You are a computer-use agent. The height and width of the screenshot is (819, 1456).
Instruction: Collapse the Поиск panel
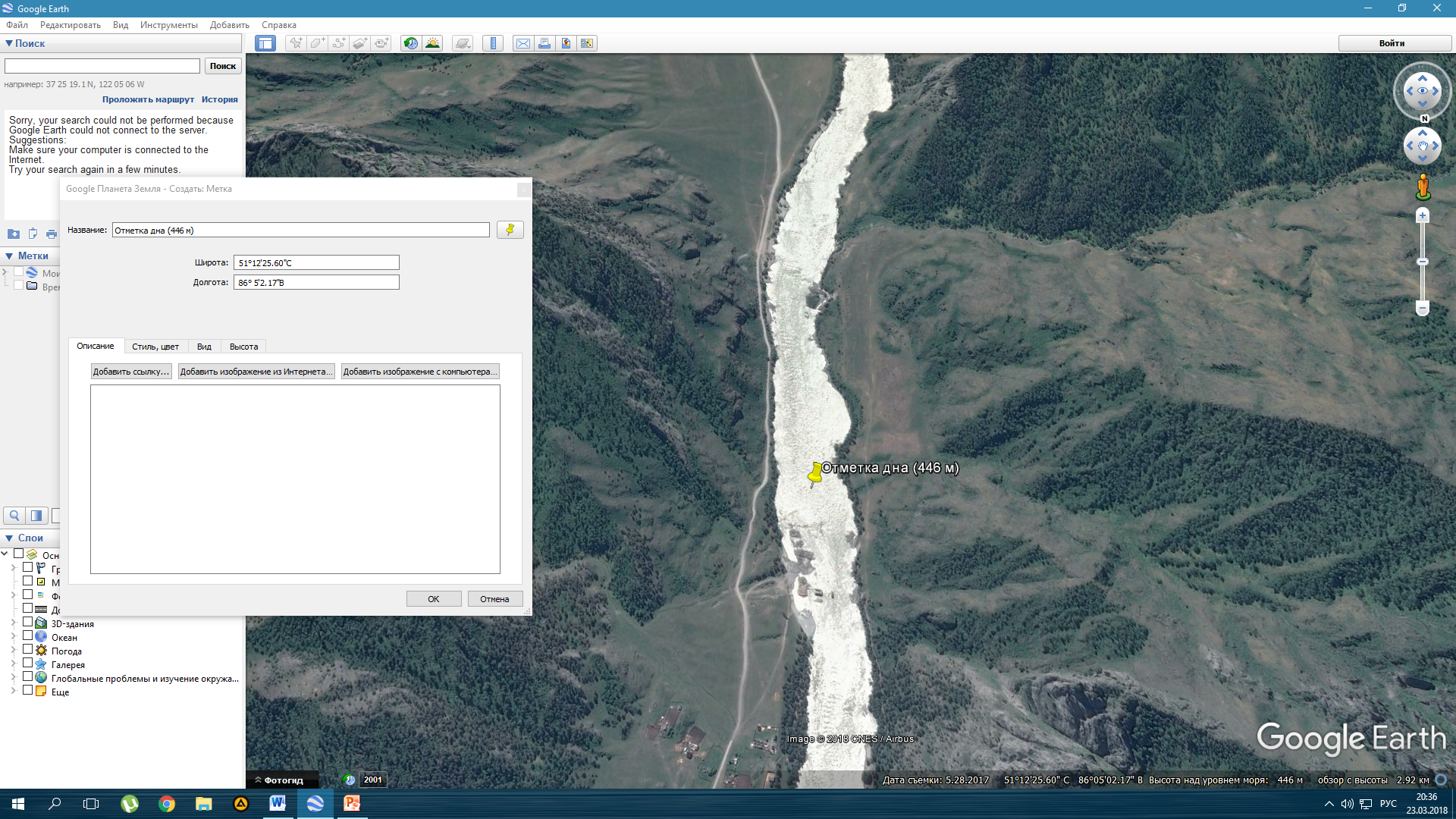9,43
